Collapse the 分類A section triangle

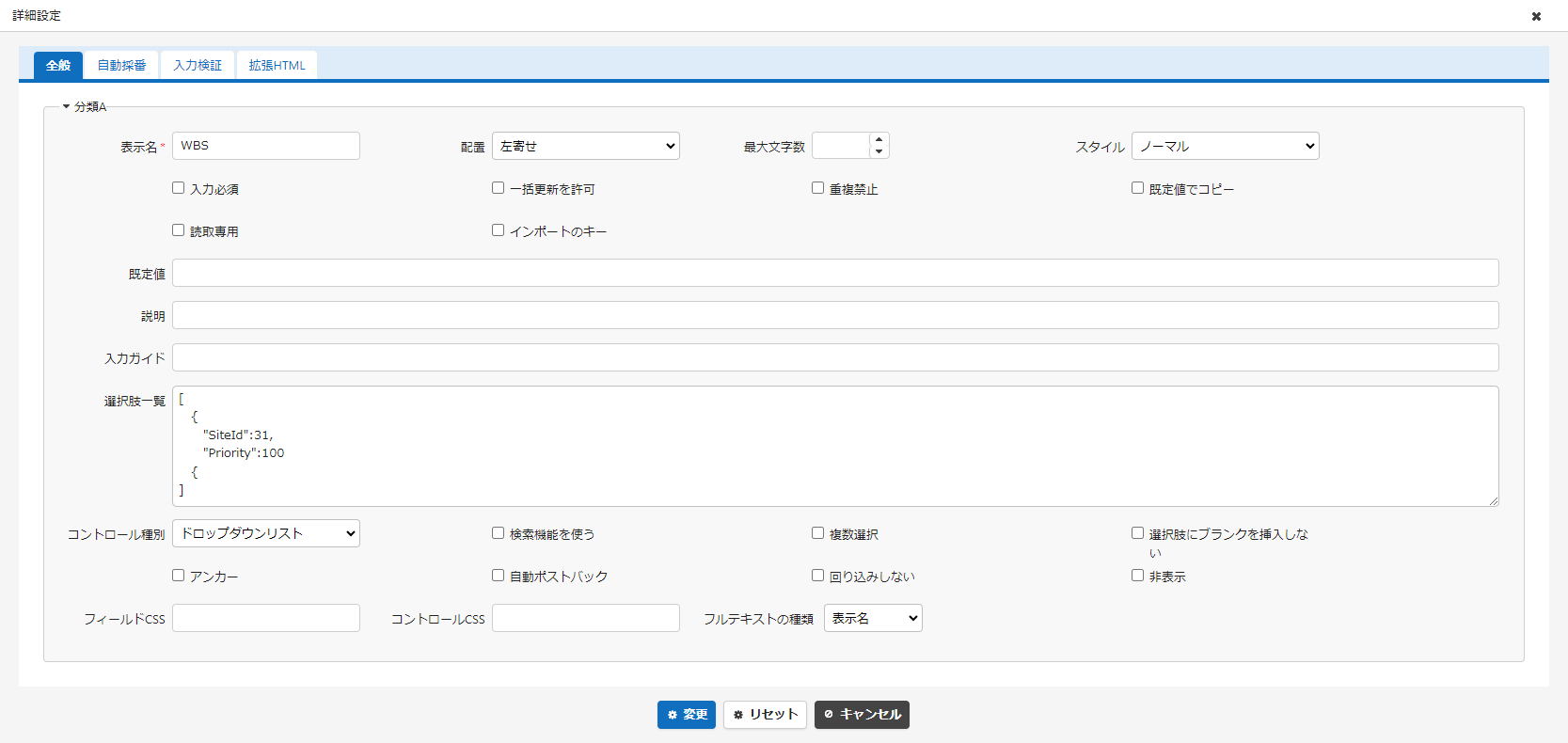[x=66, y=106]
